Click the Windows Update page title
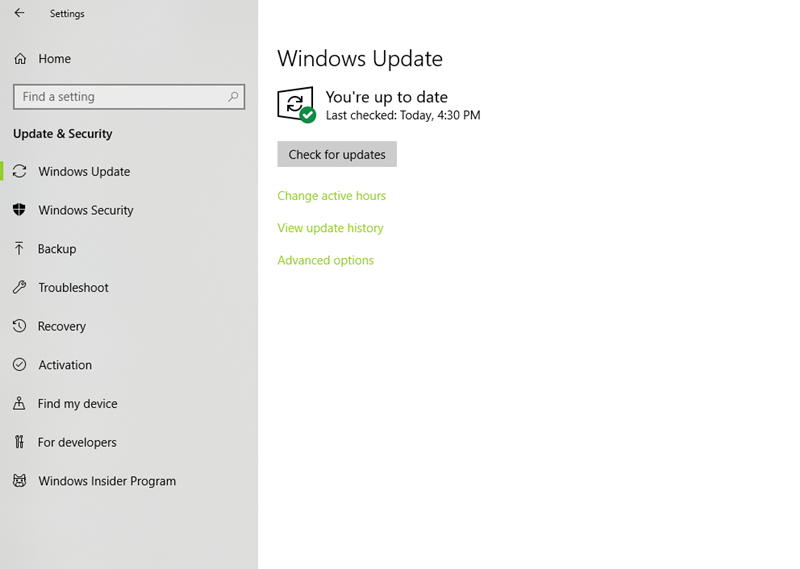 [360, 59]
